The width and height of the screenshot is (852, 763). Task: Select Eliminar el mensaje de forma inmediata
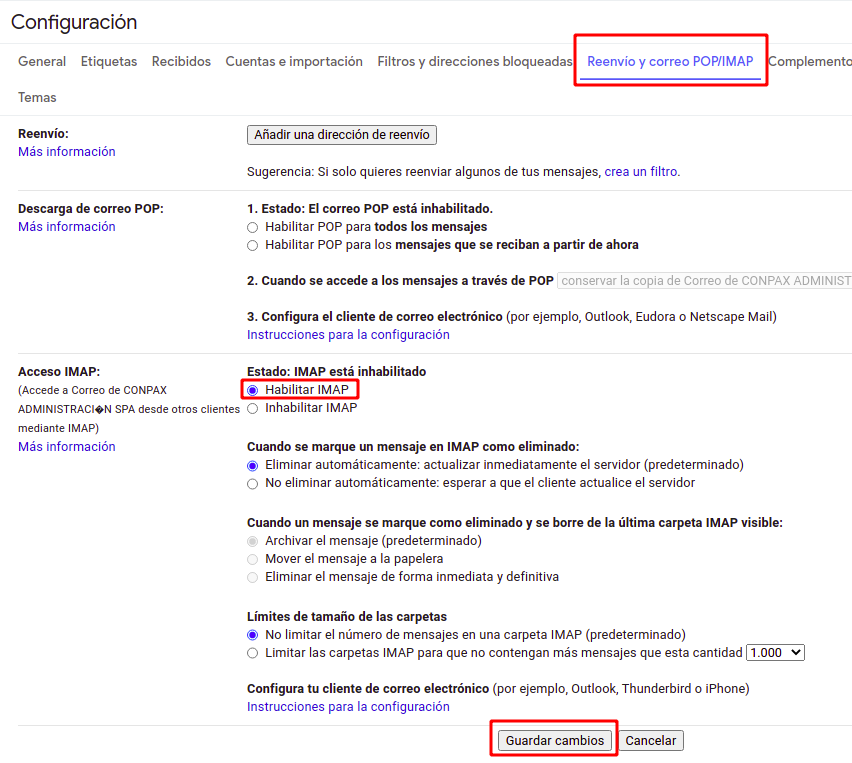252,577
